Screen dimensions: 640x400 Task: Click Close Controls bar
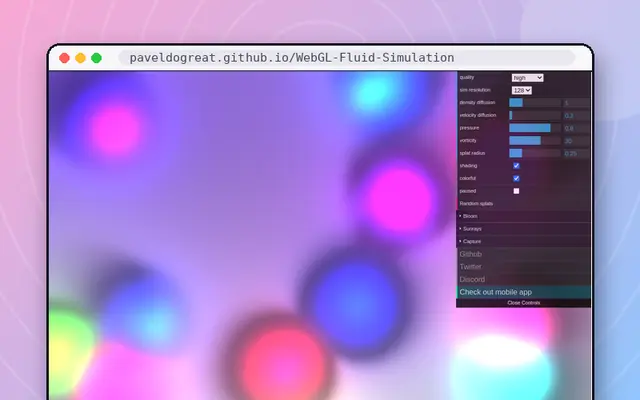(x=524, y=303)
